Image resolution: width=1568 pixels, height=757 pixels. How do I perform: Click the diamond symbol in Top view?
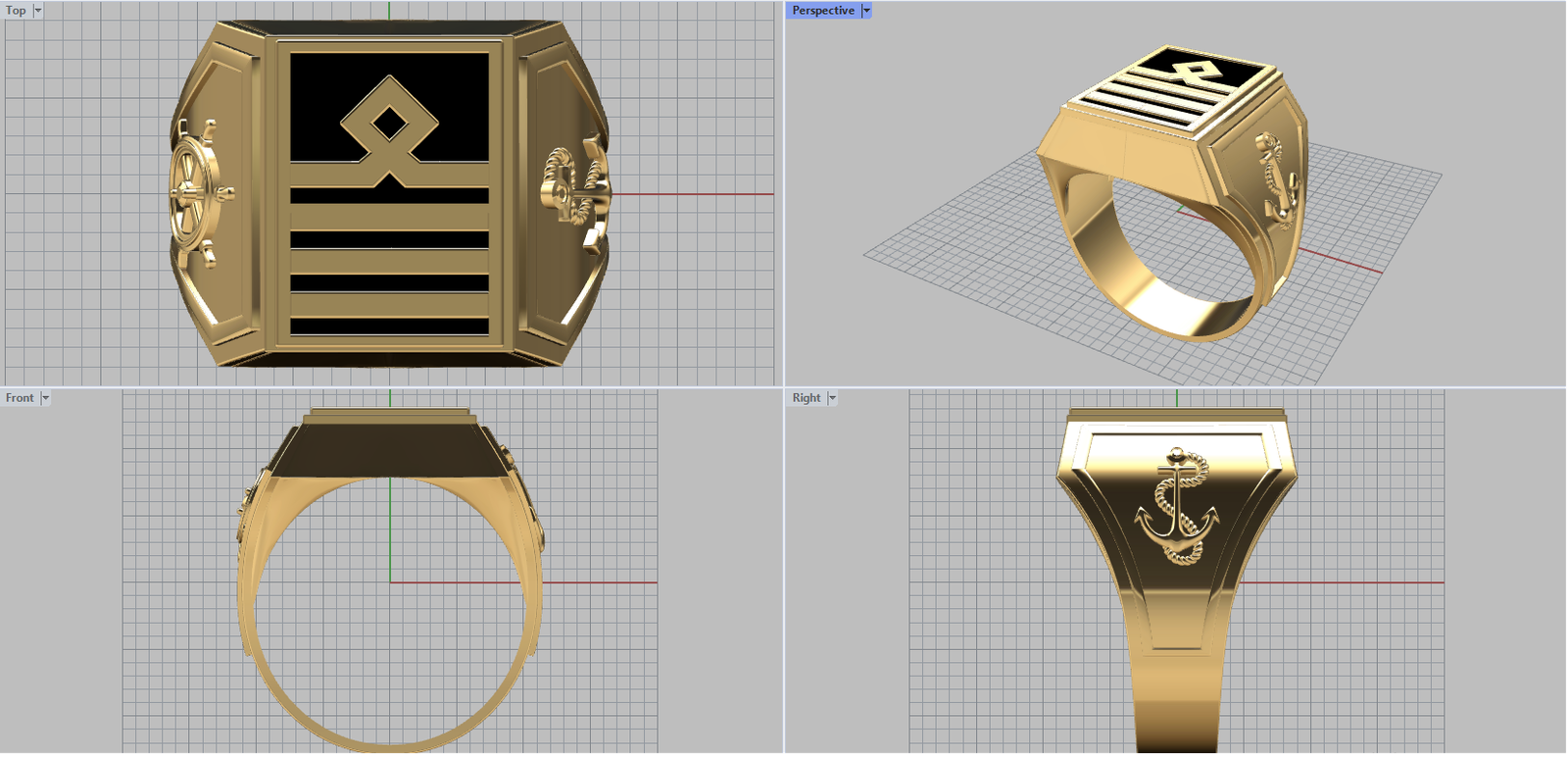coord(389,125)
